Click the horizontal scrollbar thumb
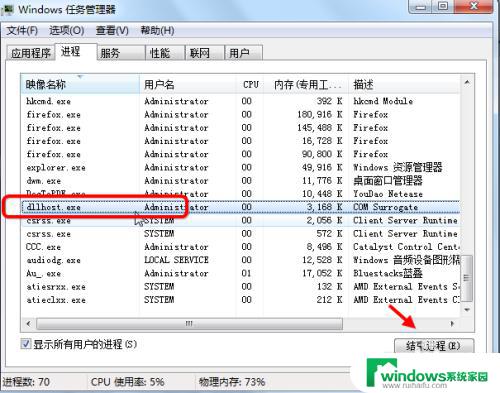500x393 pixels. [x=189, y=324]
